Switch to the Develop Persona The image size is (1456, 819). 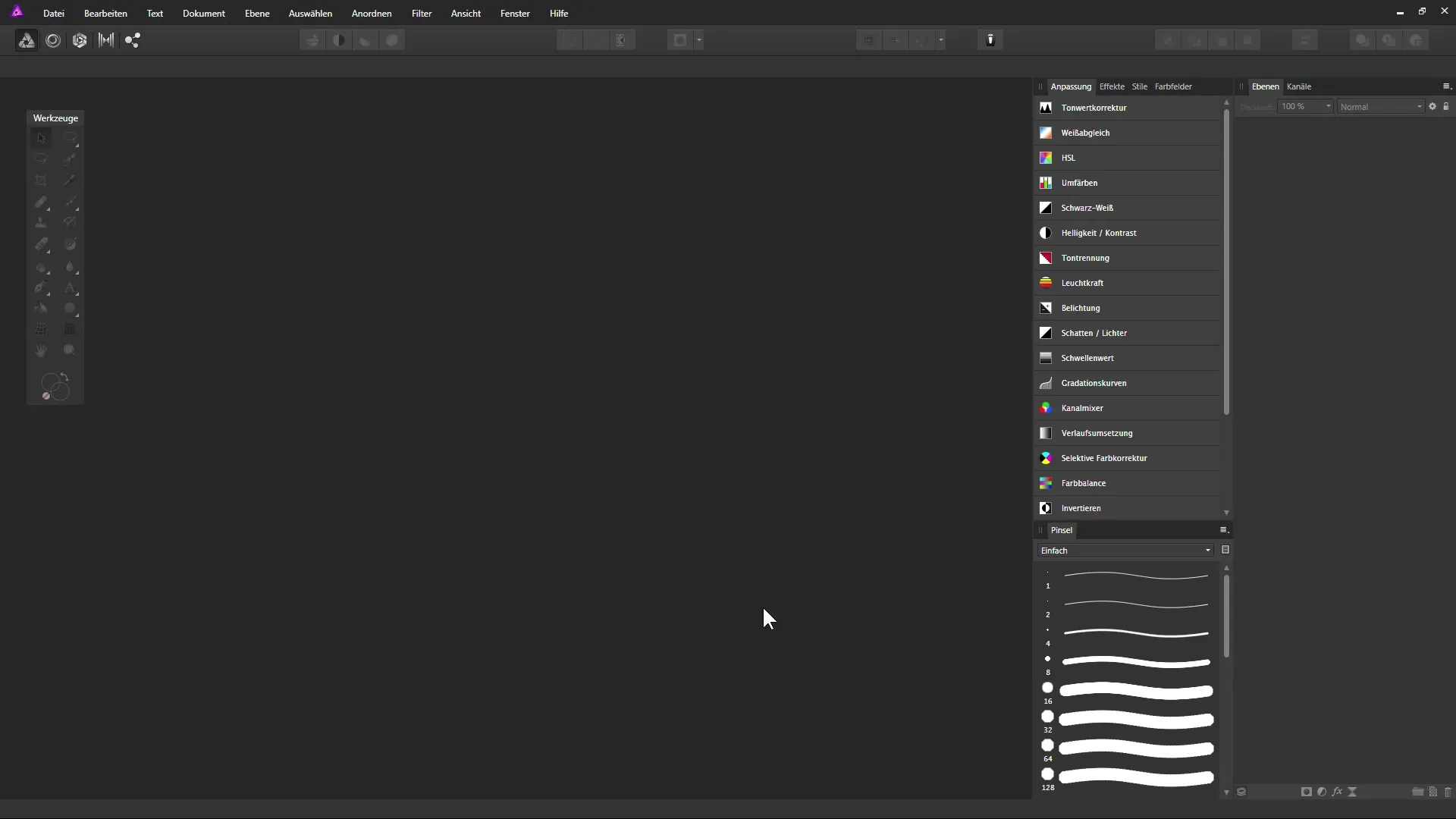(x=80, y=41)
